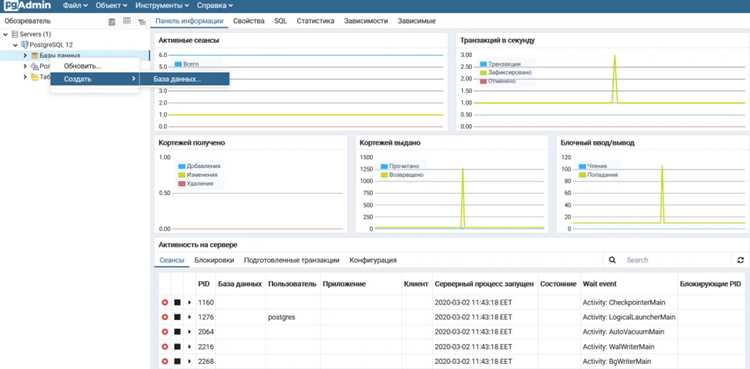
Task: Show the Блокировки activity tab
Action: tap(214, 260)
